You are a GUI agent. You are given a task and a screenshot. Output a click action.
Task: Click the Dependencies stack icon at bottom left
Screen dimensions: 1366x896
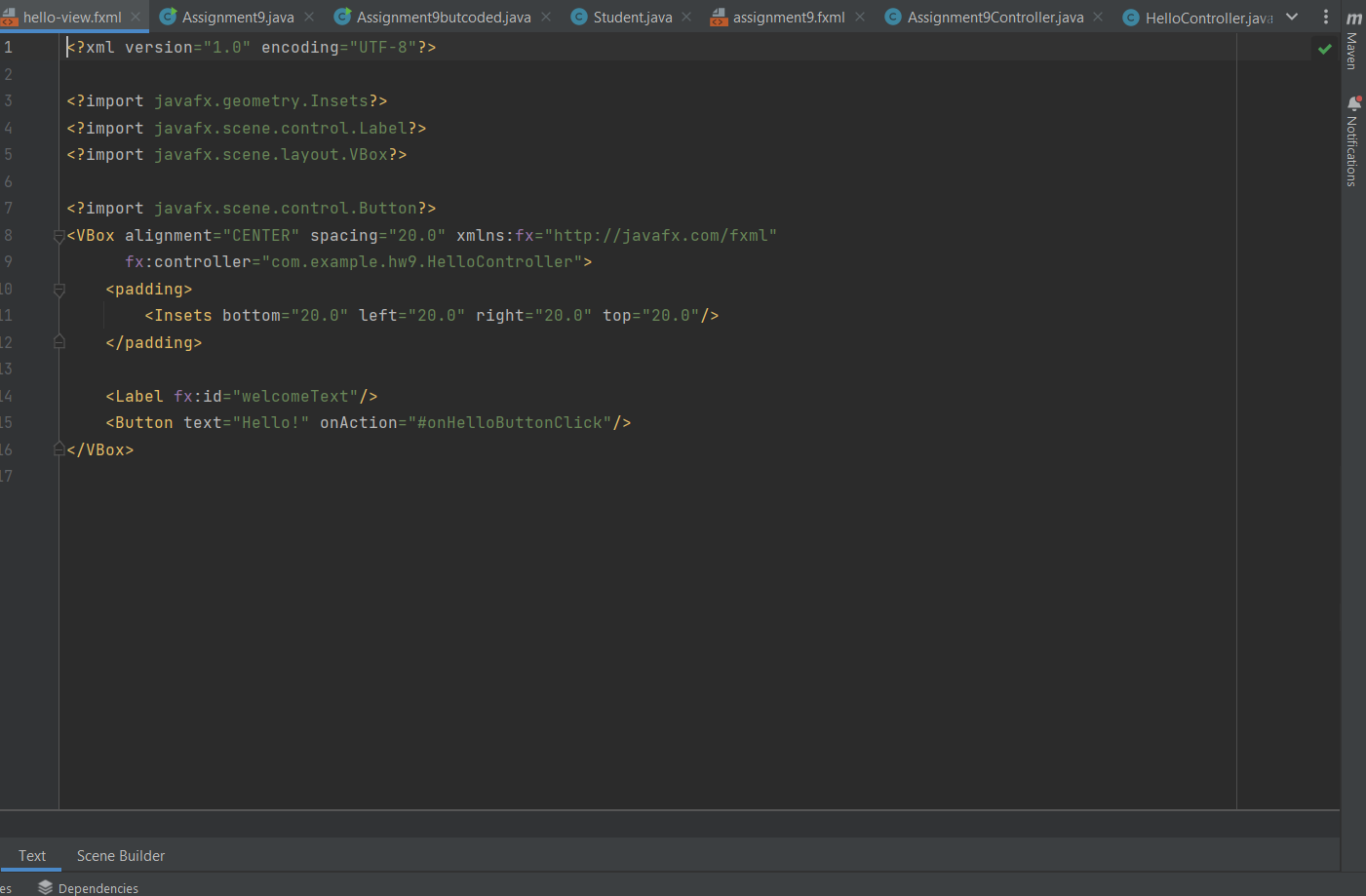click(x=44, y=888)
